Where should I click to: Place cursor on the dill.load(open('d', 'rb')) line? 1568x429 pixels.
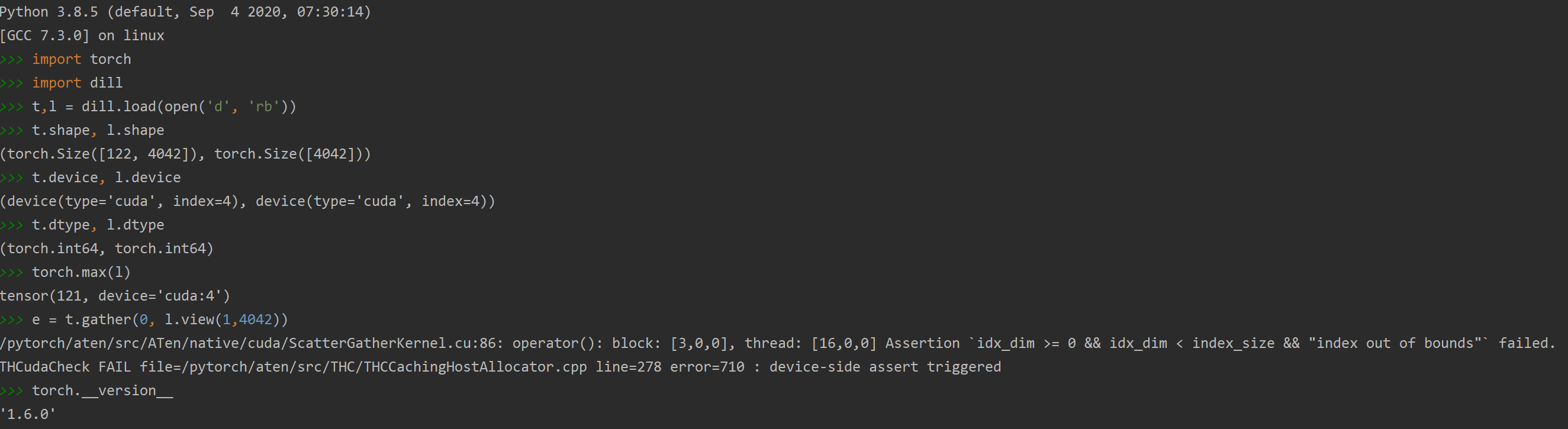tap(164, 107)
